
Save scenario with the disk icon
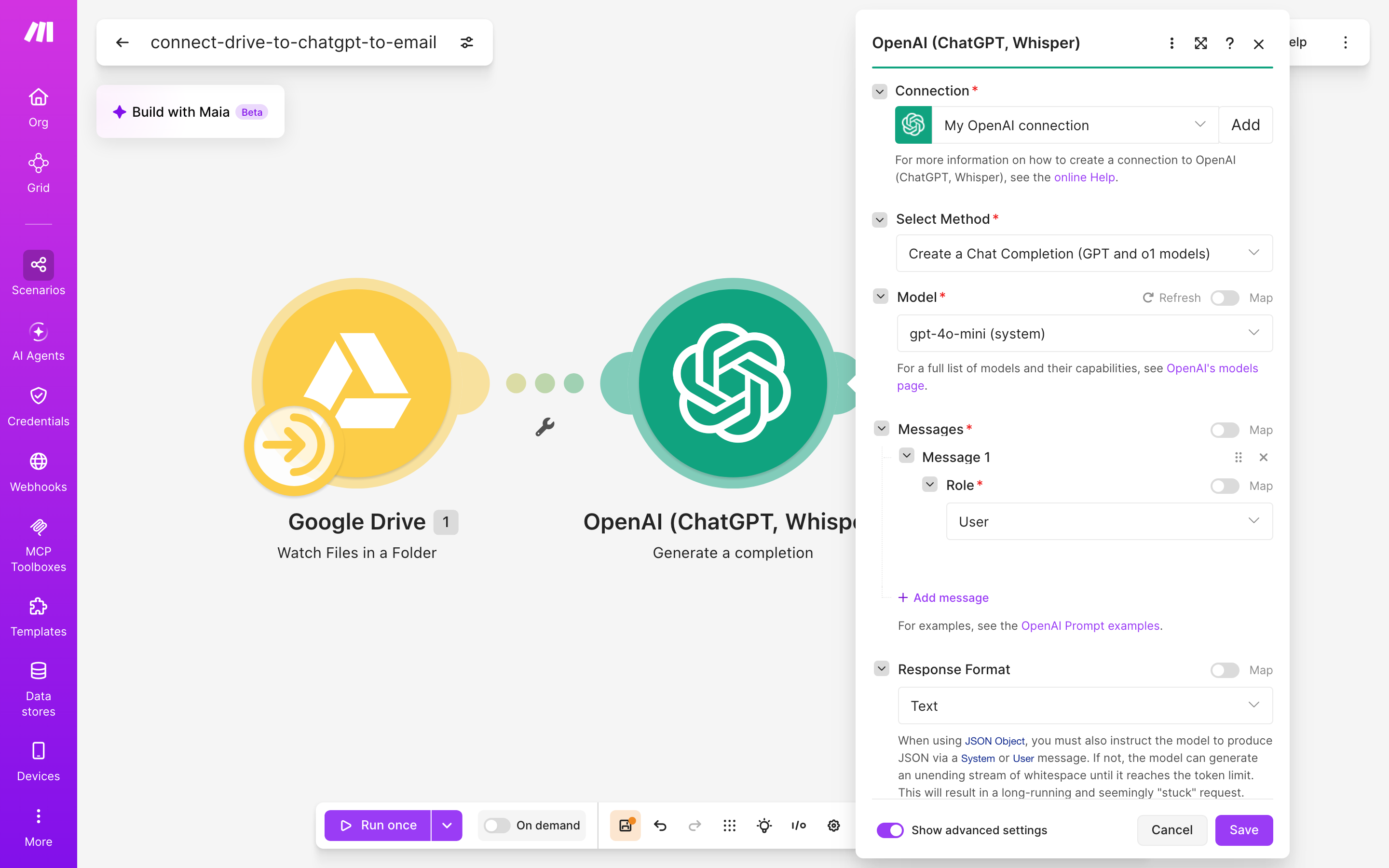pos(625,826)
